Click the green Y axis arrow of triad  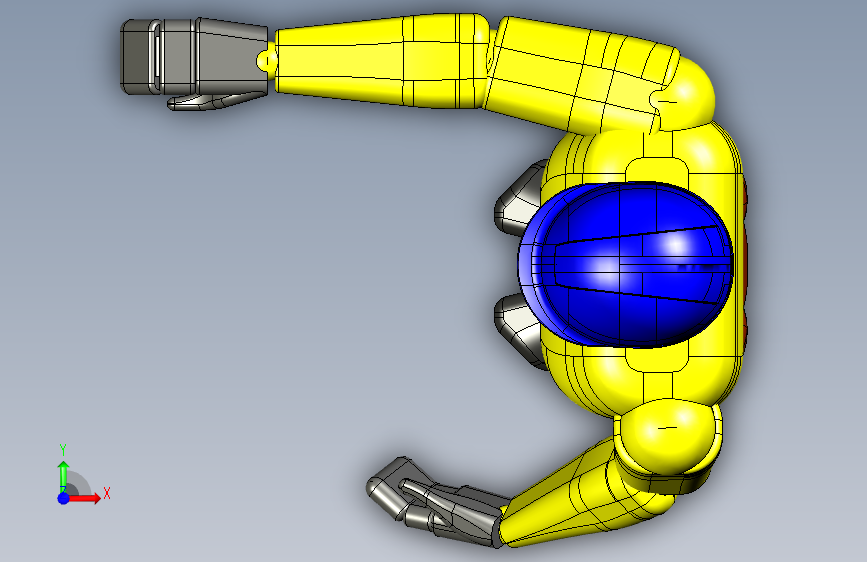coord(63,477)
